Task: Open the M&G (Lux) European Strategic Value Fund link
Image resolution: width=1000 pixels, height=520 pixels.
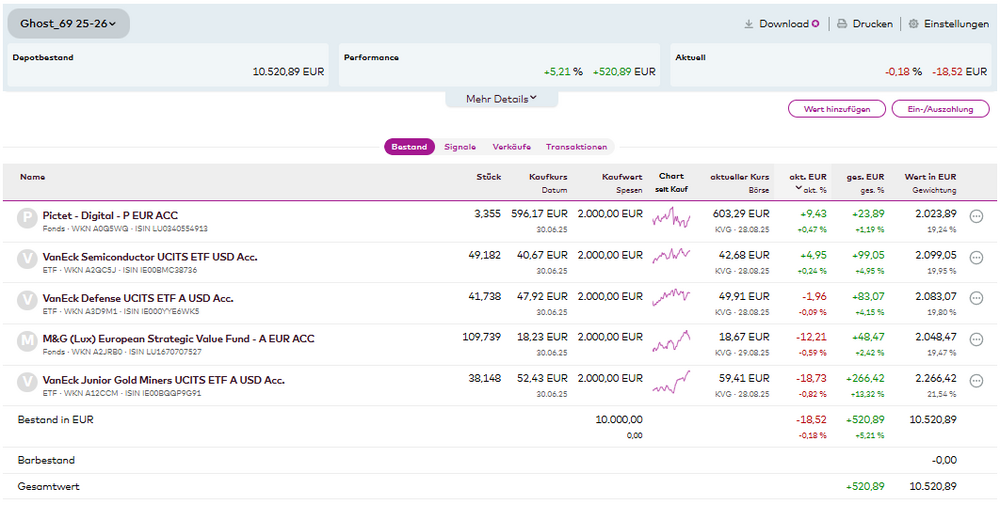Action: tap(178, 339)
